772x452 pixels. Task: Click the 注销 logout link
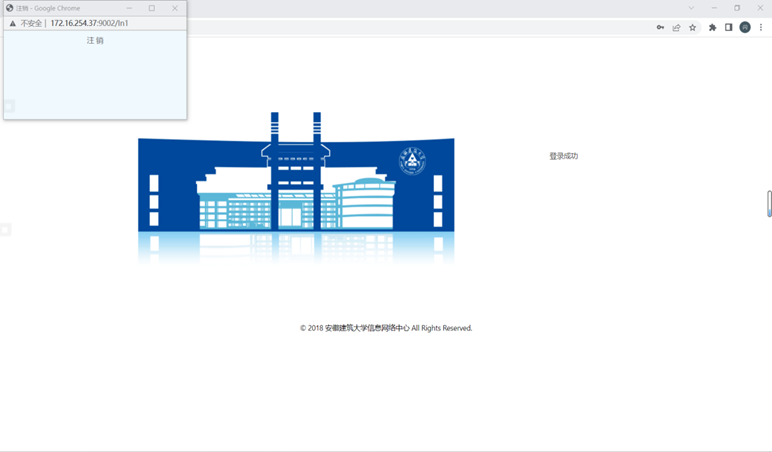coord(95,41)
